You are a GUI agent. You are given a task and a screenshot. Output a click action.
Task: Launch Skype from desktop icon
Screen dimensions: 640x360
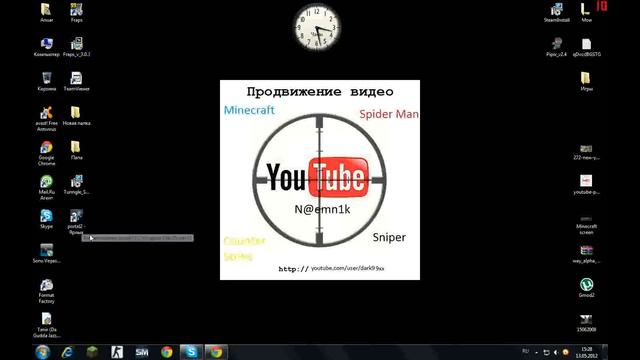[47, 219]
